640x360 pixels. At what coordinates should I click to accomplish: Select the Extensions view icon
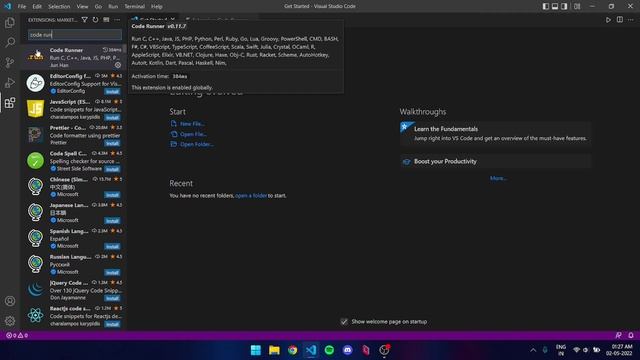click(10, 102)
